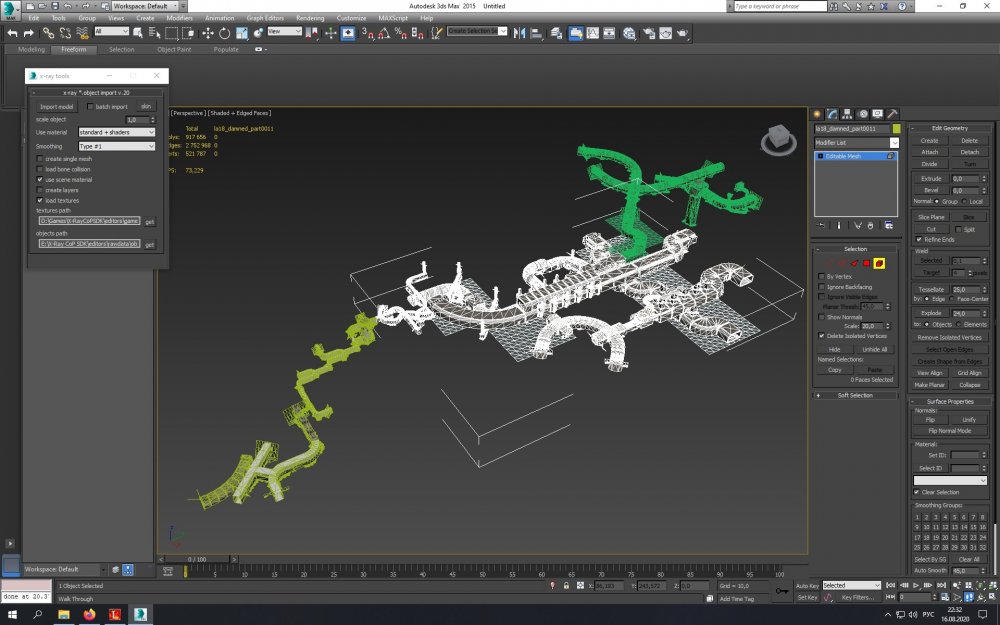1000x625 pixels.
Task: Enable the create single mesh checkbox
Action: click(x=40, y=159)
